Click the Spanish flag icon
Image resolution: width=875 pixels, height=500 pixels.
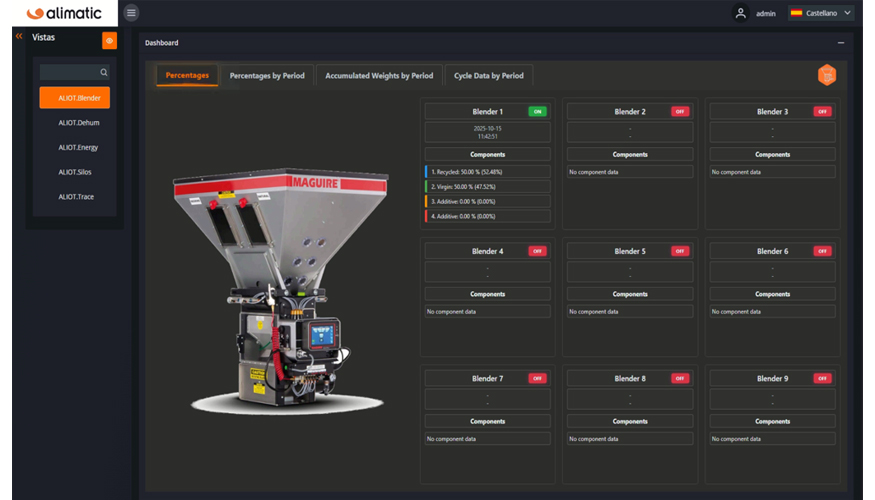click(796, 13)
